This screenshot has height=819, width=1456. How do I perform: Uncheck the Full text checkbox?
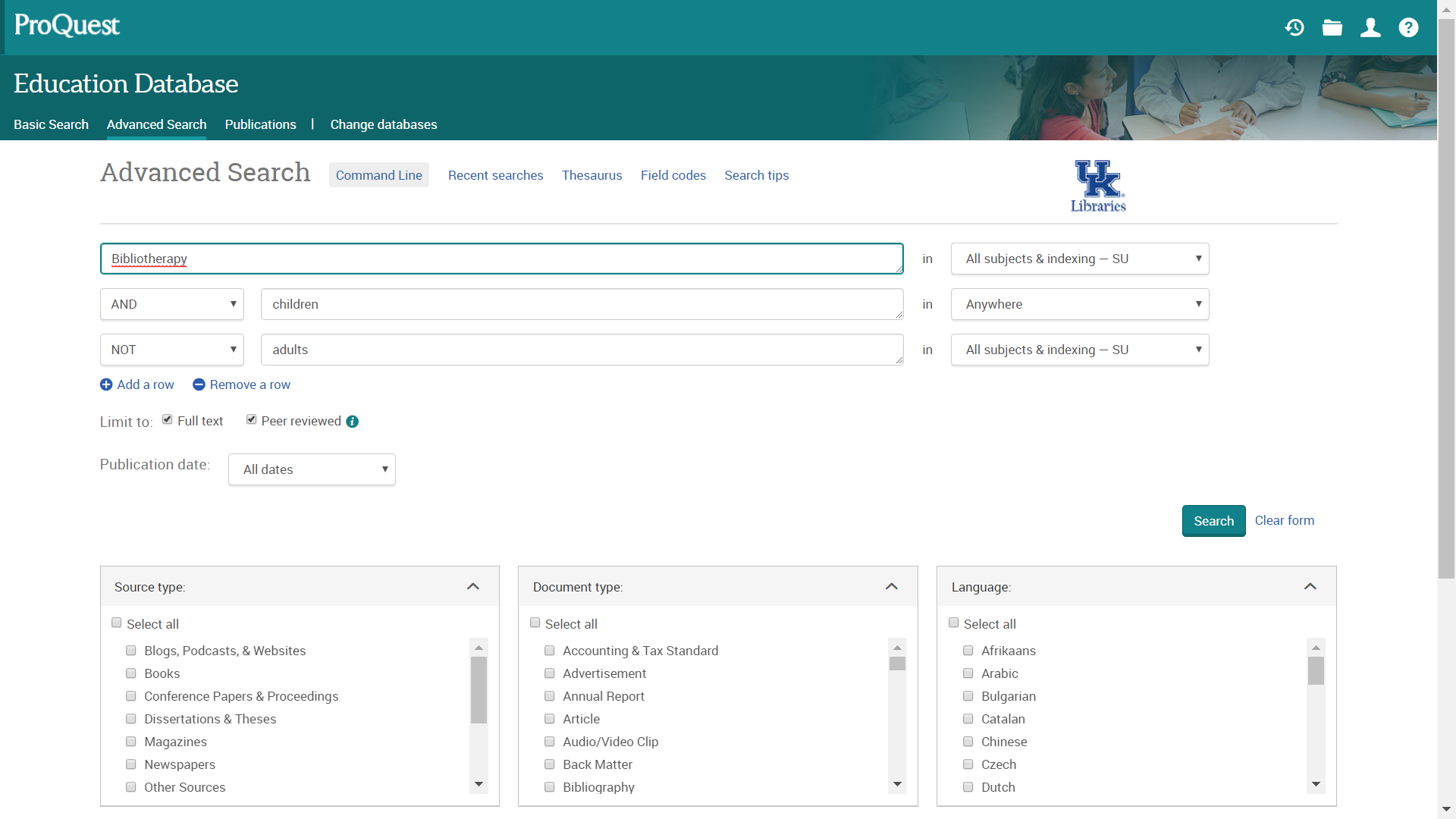pos(168,419)
